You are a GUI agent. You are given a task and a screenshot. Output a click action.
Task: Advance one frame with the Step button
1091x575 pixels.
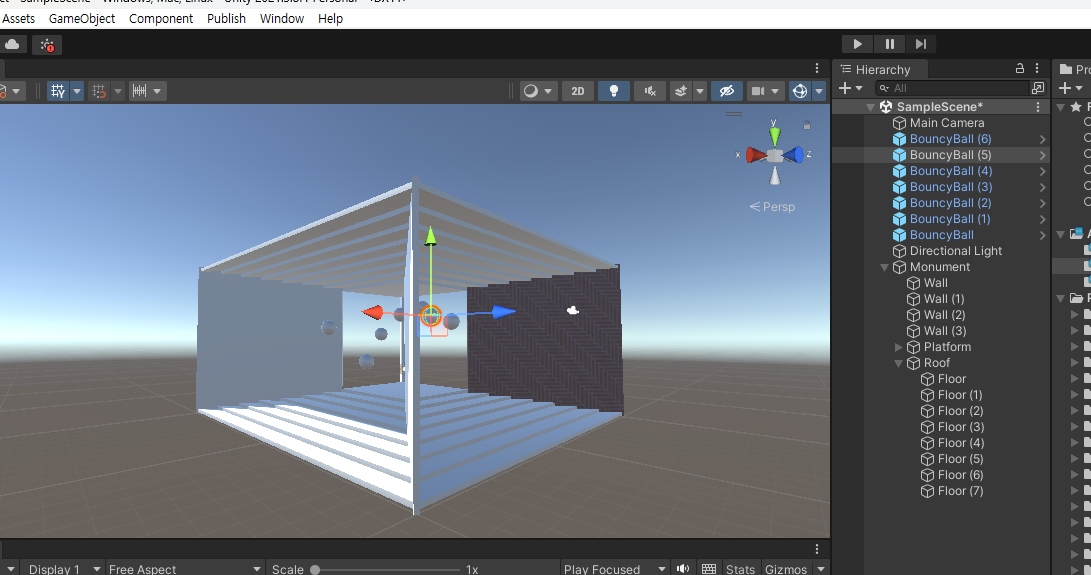[x=921, y=44]
